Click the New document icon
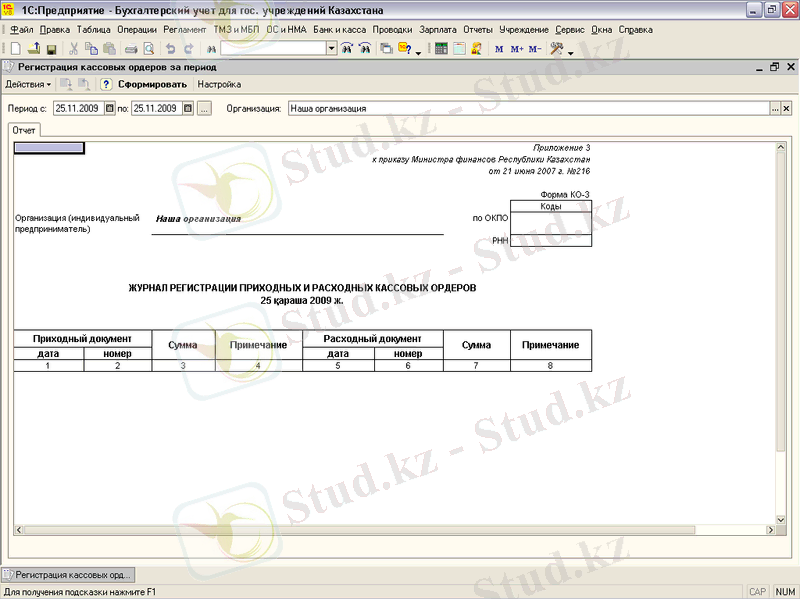The image size is (800, 599). tap(16, 48)
